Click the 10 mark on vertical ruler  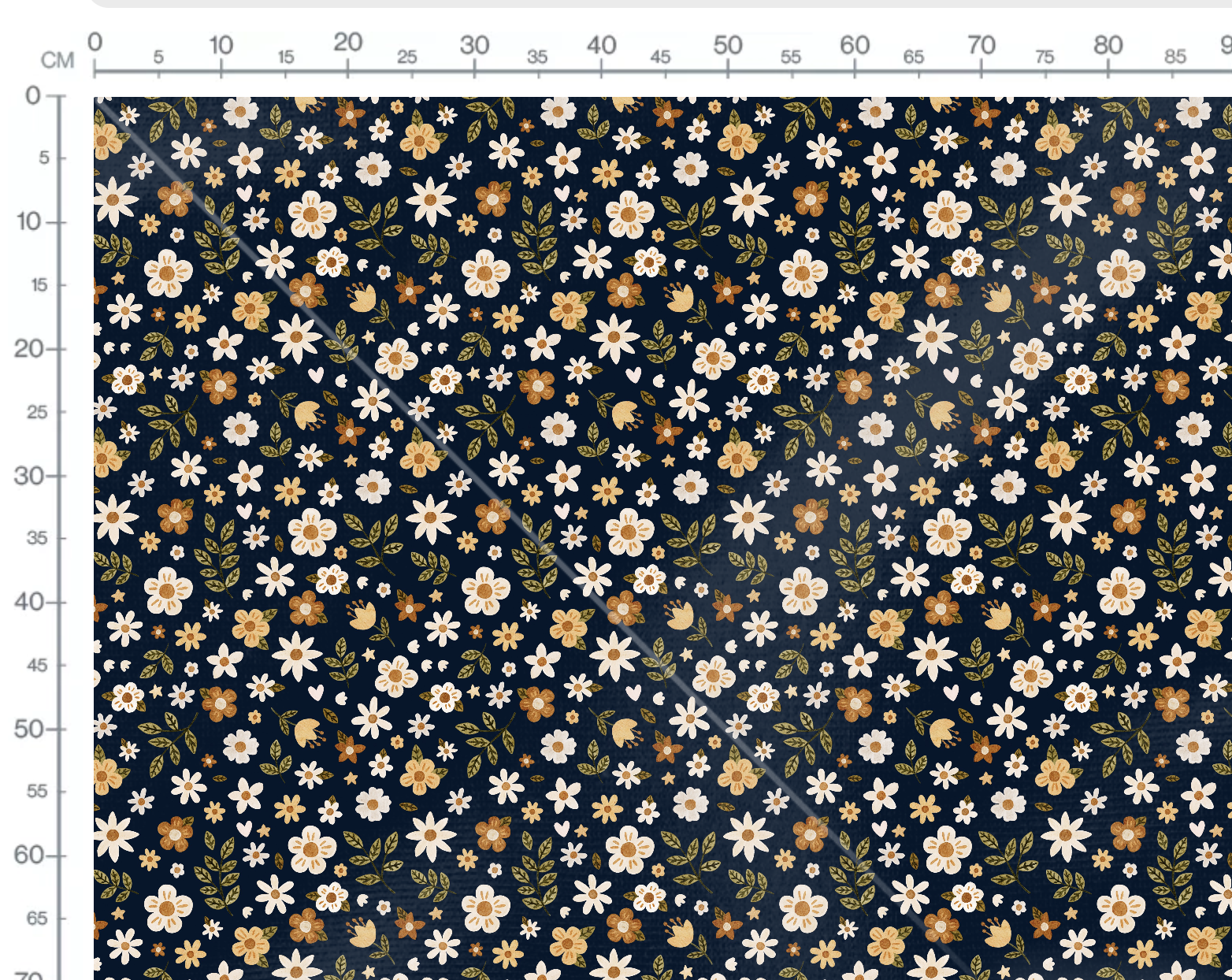coord(28,222)
